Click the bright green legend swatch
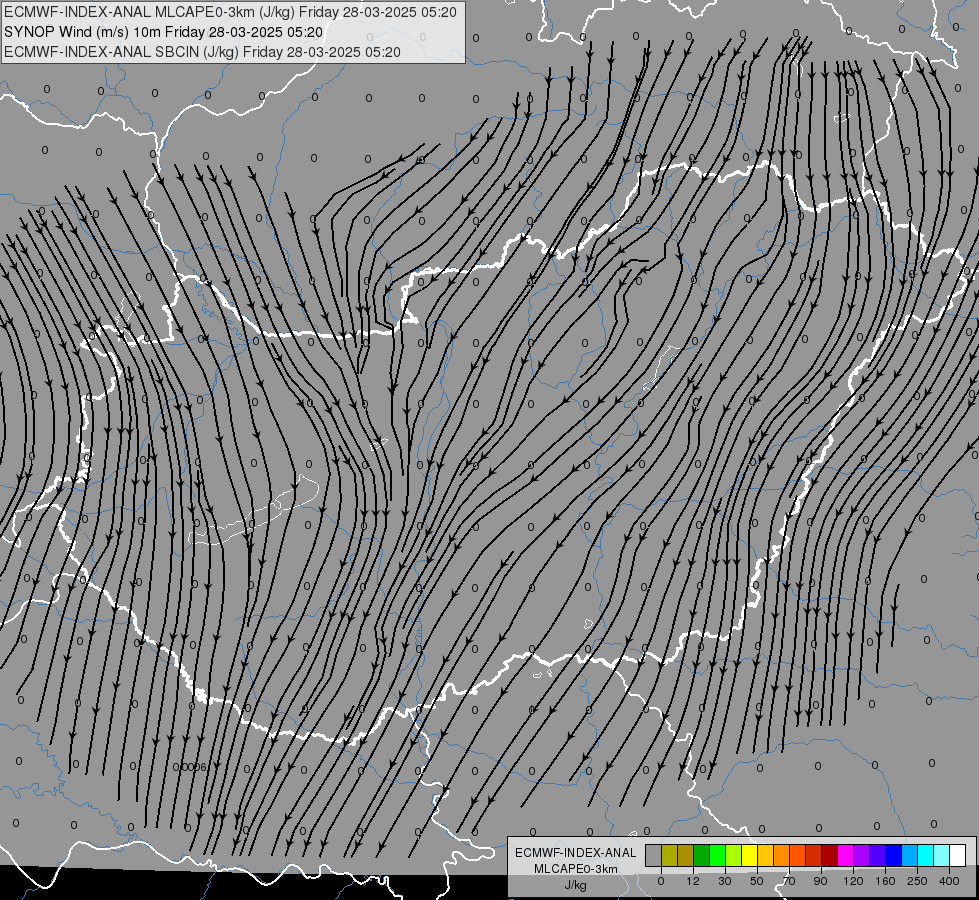Screen dimensions: 979x900 coord(717,855)
